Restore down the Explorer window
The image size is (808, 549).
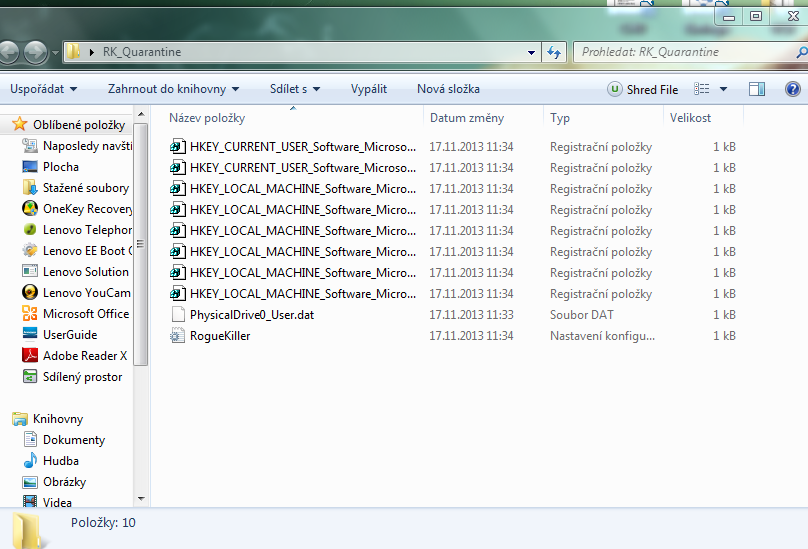[755, 16]
